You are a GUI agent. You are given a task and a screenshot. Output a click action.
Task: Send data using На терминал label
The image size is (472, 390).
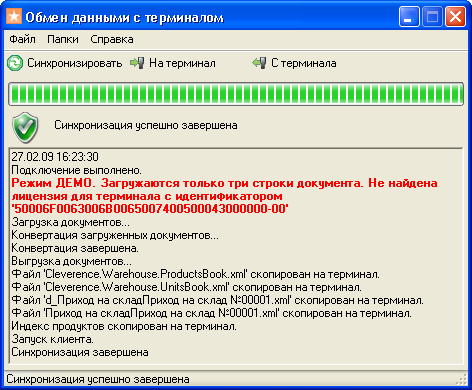coord(182,63)
